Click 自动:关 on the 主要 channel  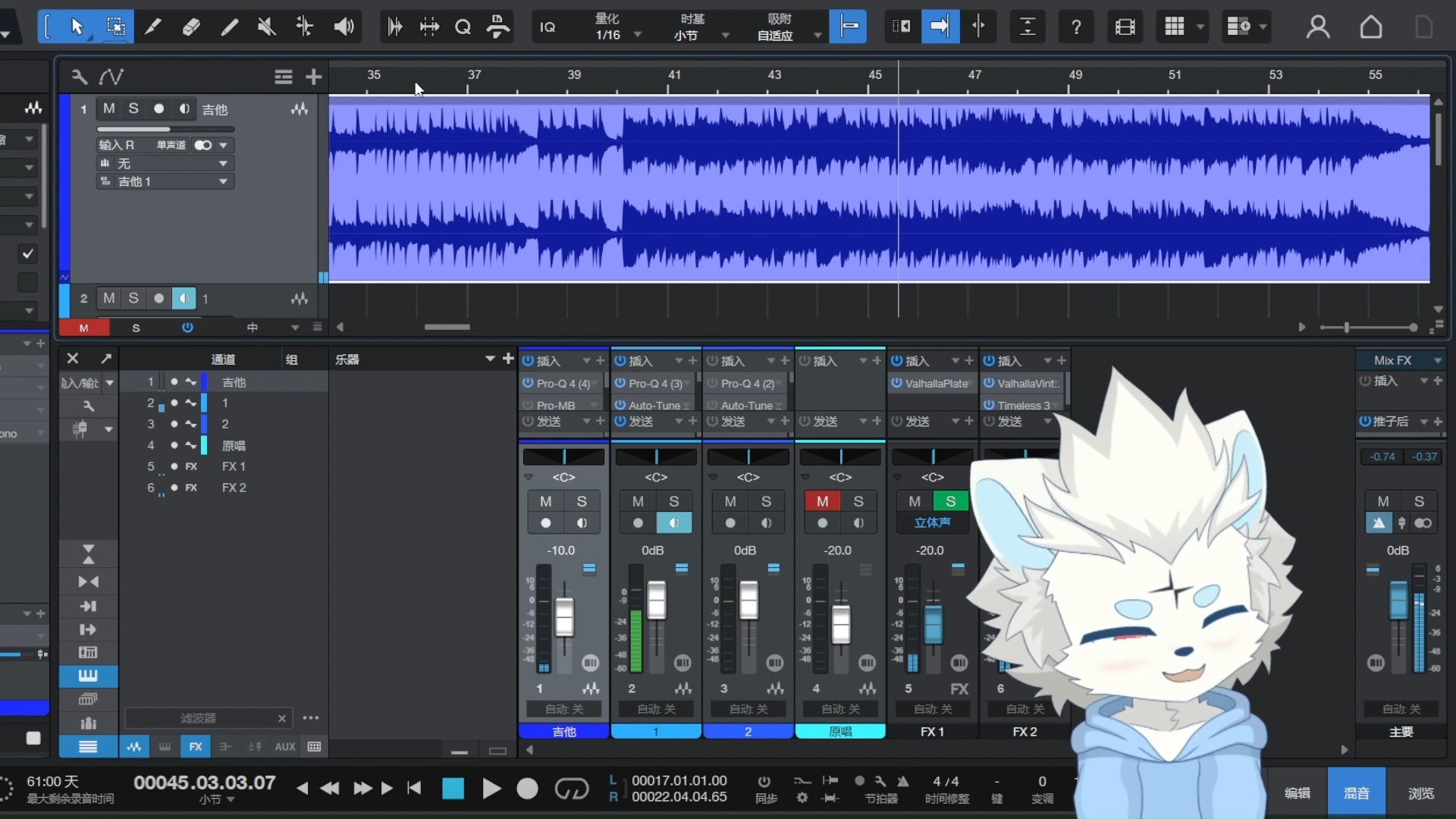tap(1401, 709)
